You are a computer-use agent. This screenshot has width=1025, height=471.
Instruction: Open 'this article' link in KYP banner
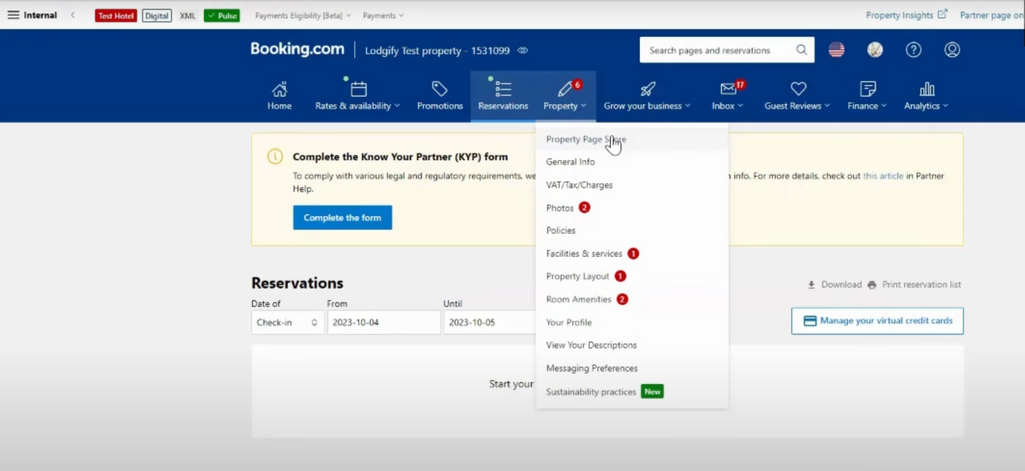[x=883, y=176]
